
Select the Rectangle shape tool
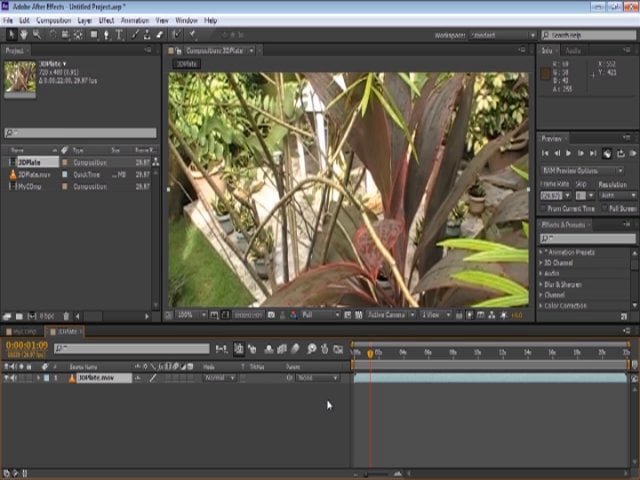(94, 35)
